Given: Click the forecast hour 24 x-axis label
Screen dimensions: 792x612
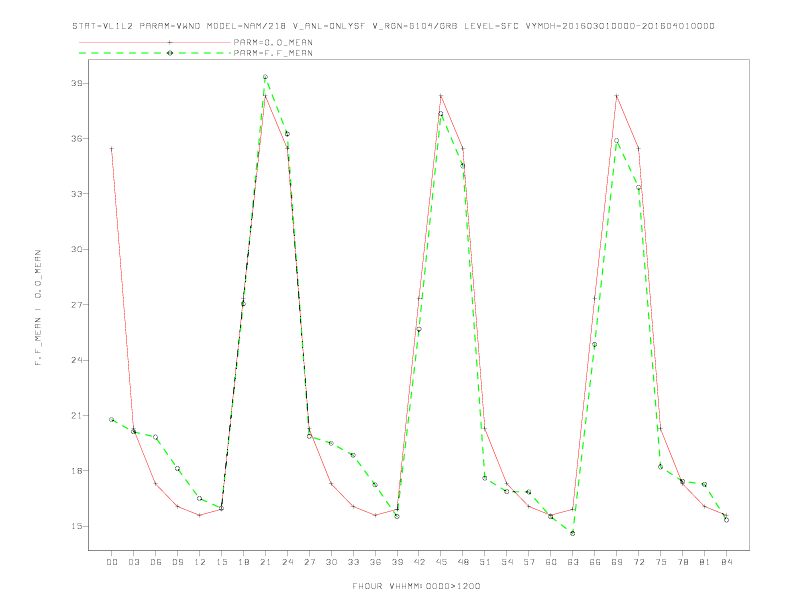Looking at the screenshot, I should [x=287, y=562].
